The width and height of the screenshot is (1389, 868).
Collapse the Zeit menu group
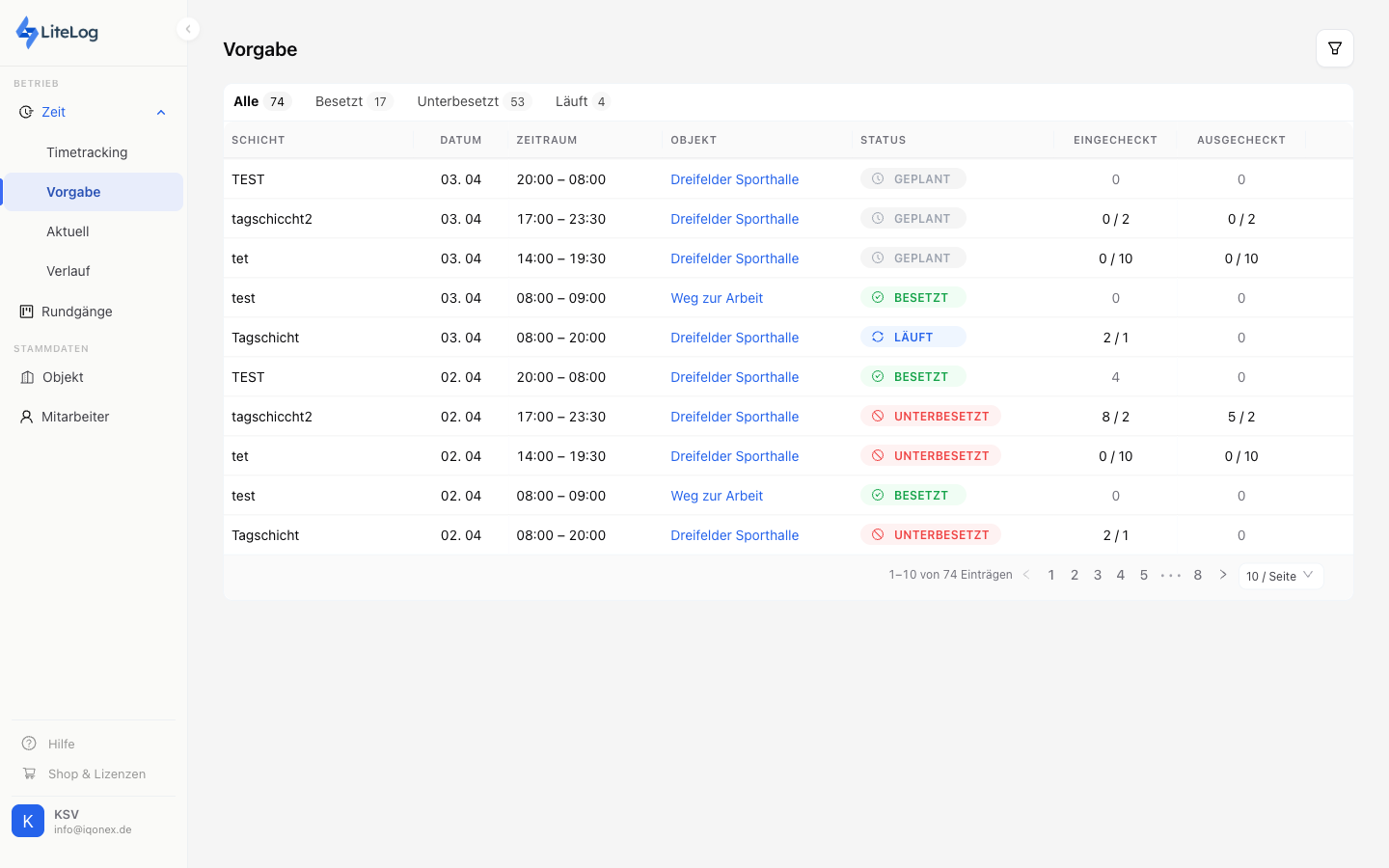click(161, 113)
